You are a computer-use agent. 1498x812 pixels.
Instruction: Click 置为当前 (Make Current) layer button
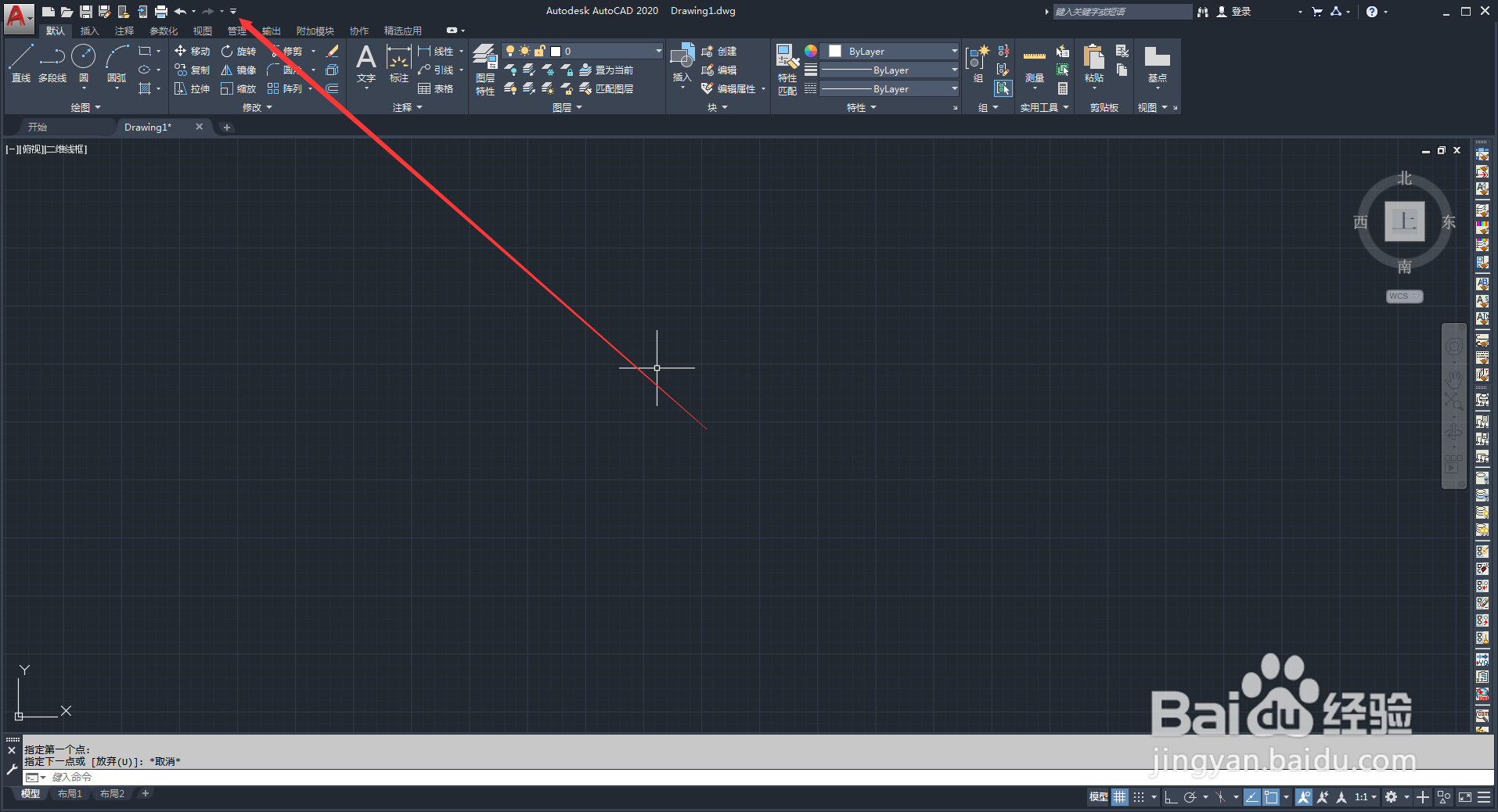point(607,70)
